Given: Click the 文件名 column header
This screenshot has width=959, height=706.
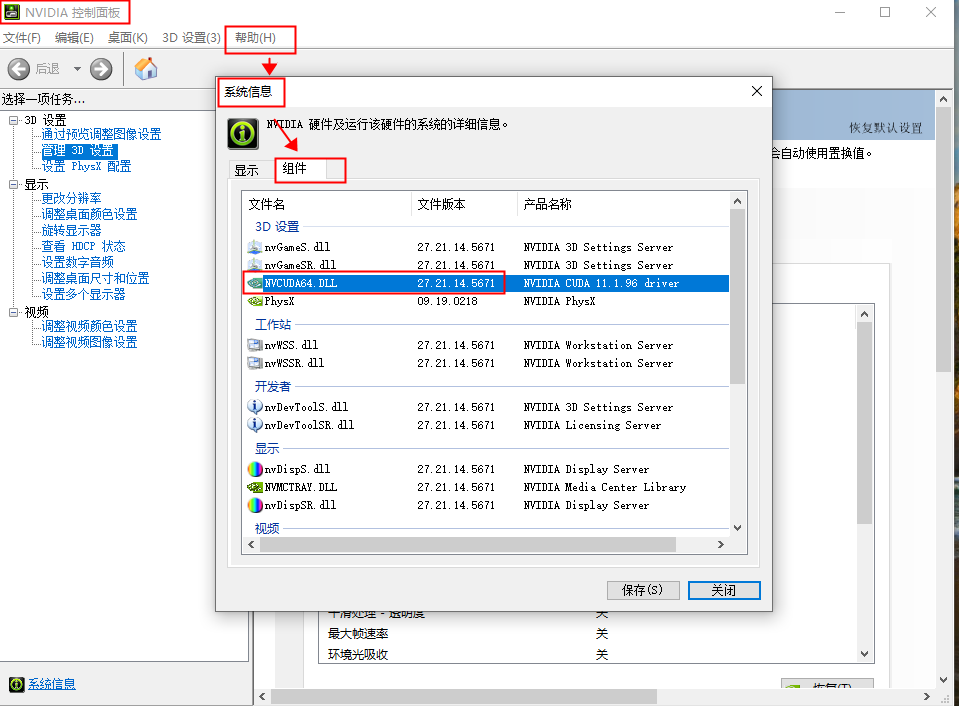Looking at the screenshot, I should [327, 204].
